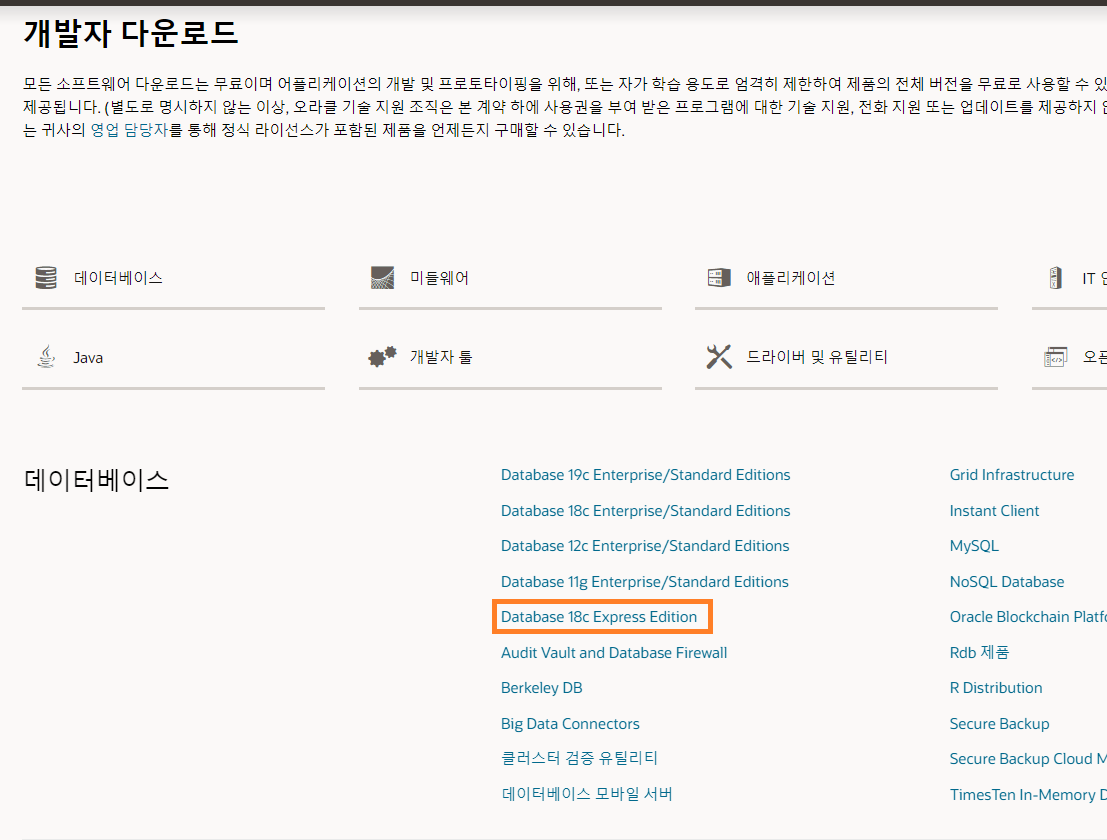Open the 클러스터 검증 유틸리티 link

tap(579, 758)
